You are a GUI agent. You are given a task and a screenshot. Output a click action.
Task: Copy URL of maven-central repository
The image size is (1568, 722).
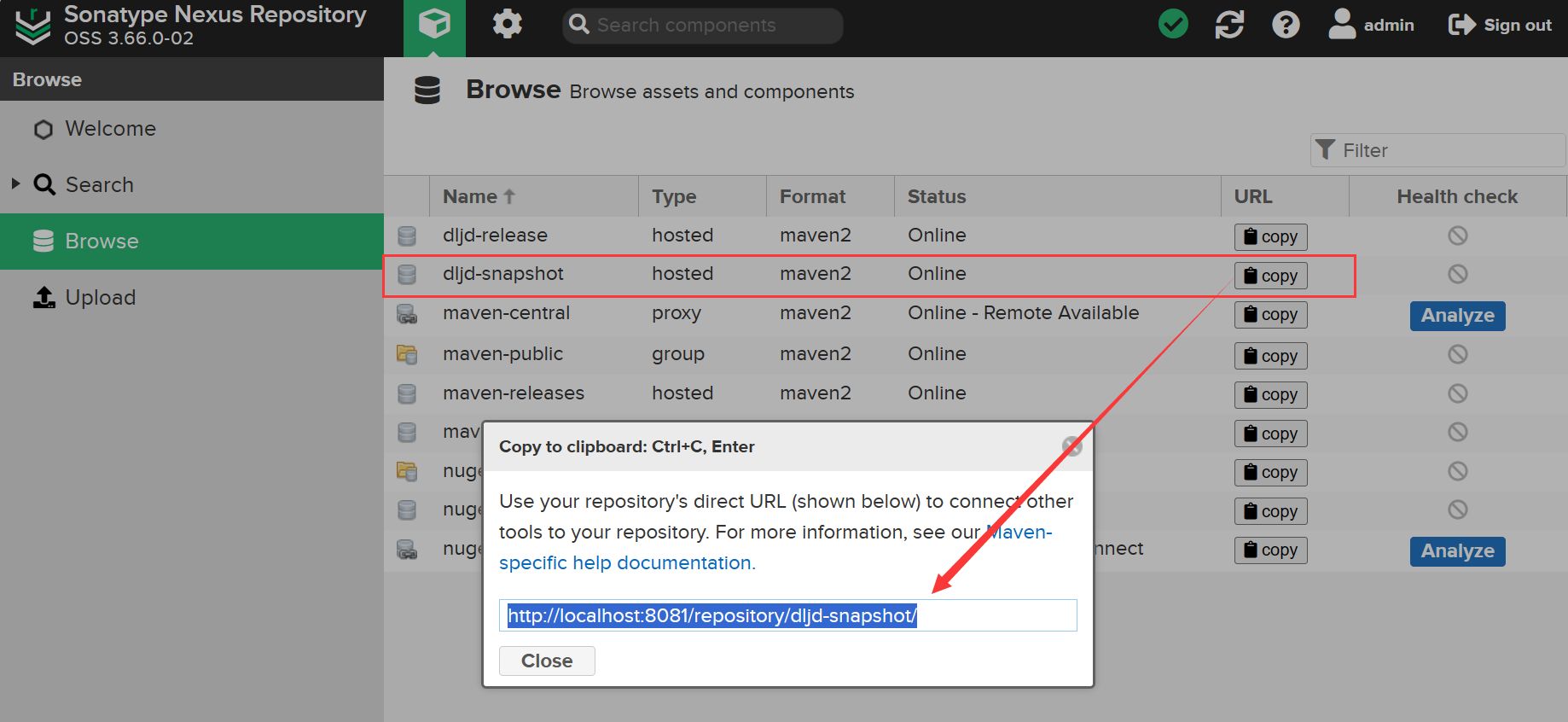tap(1270, 314)
